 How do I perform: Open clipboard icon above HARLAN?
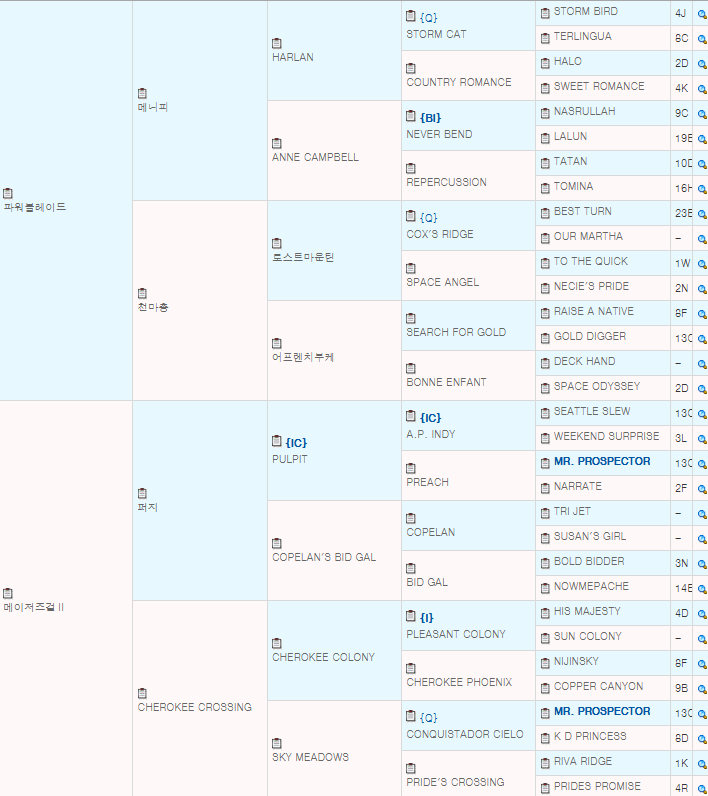coord(277,43)
